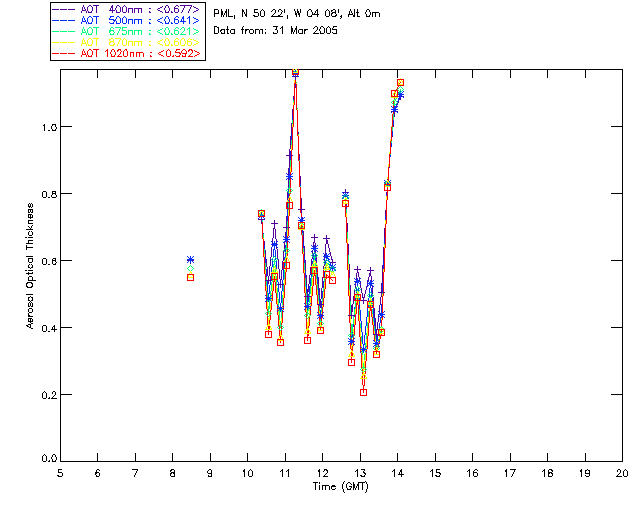640x512 pixels.
Task: Click the legend entry "AOT 675nm : <0.621>"
Action: 127,31
